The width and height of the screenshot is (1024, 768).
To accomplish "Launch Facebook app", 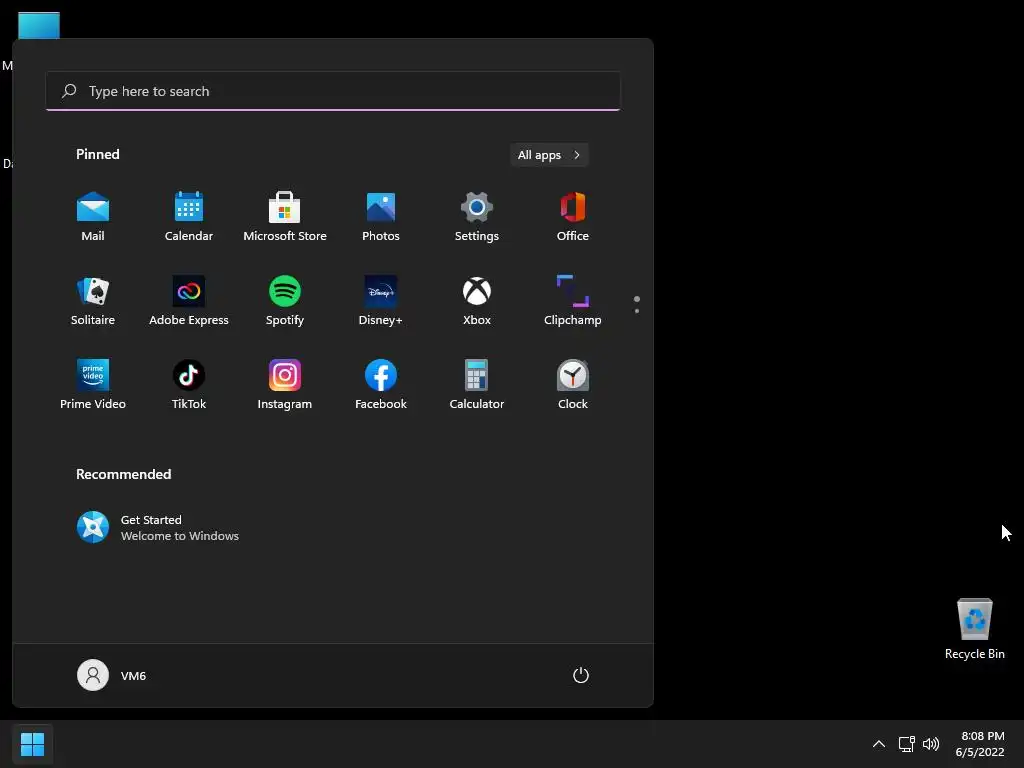I will 381,385.
